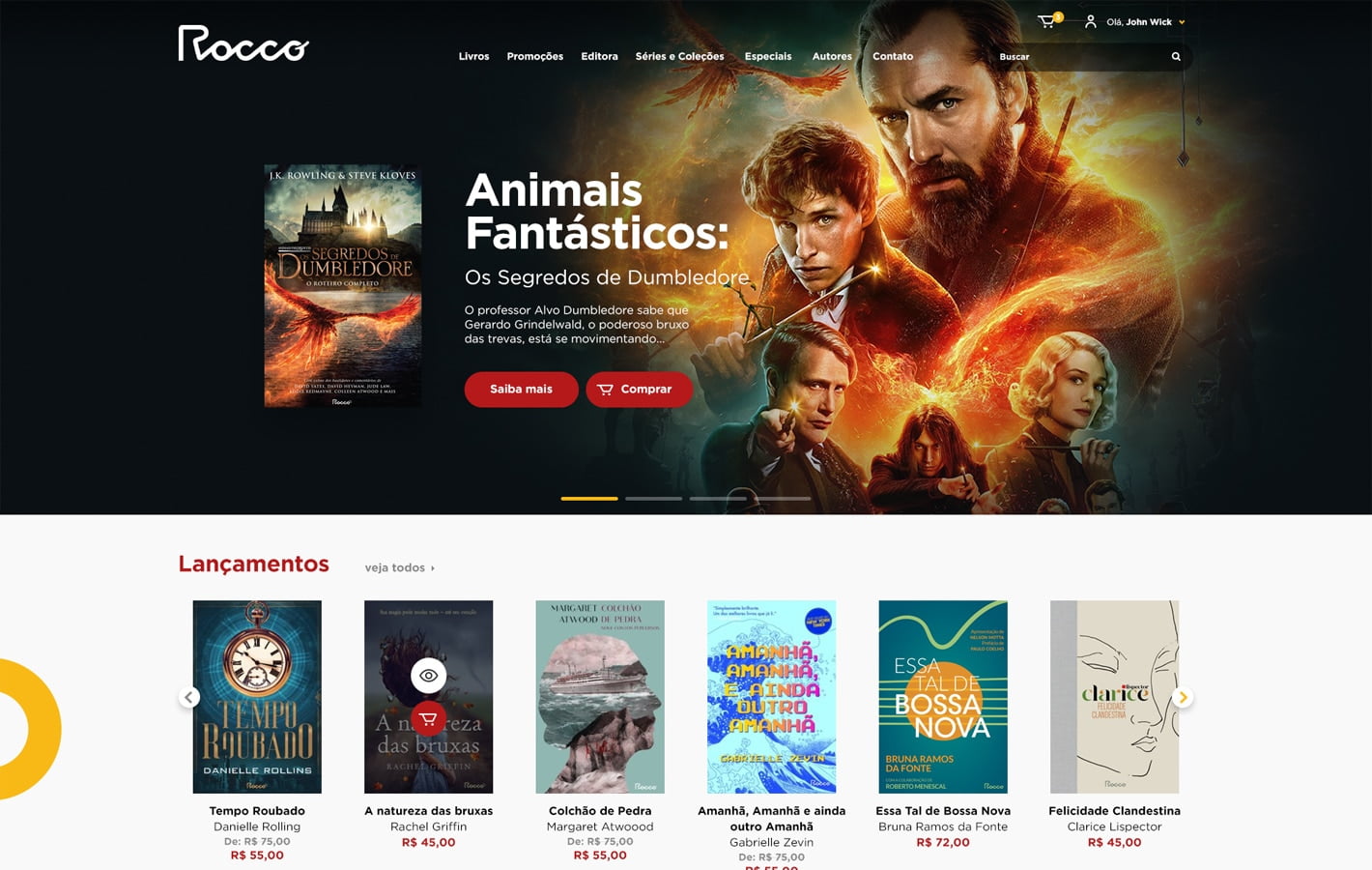
Task: Open the shopping cart icon in header
Action: (1047, 21)
